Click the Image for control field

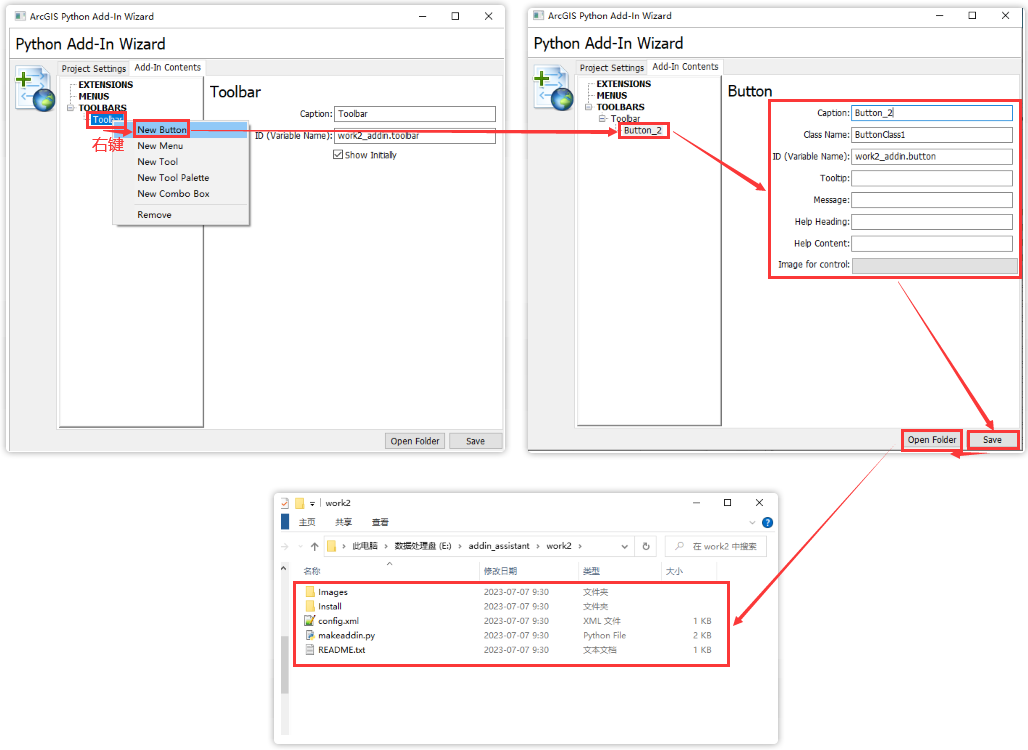tap(934, 265)
